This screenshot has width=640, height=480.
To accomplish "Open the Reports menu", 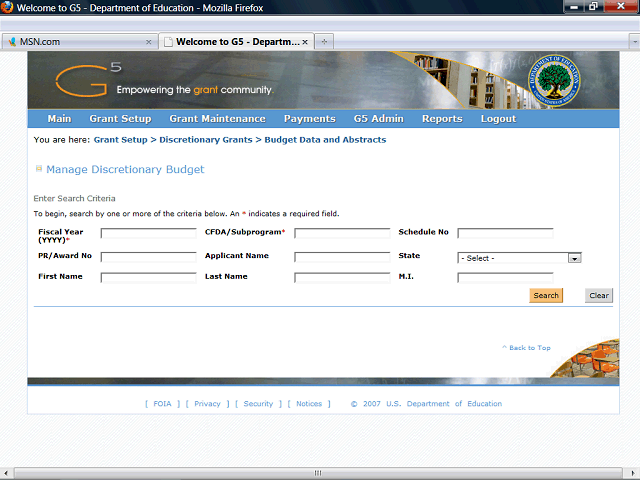I will (442, 119).
